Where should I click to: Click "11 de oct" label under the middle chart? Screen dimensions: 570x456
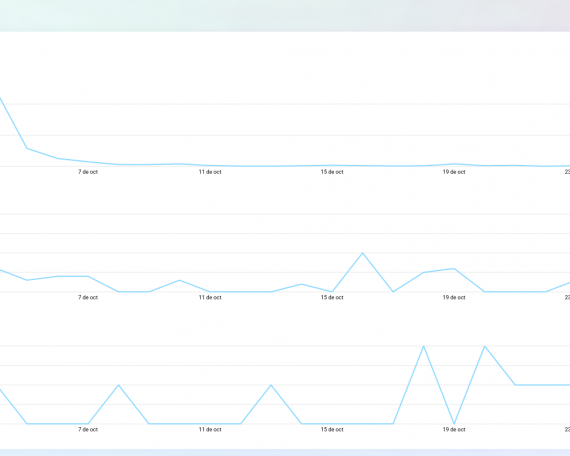[210, 297]
